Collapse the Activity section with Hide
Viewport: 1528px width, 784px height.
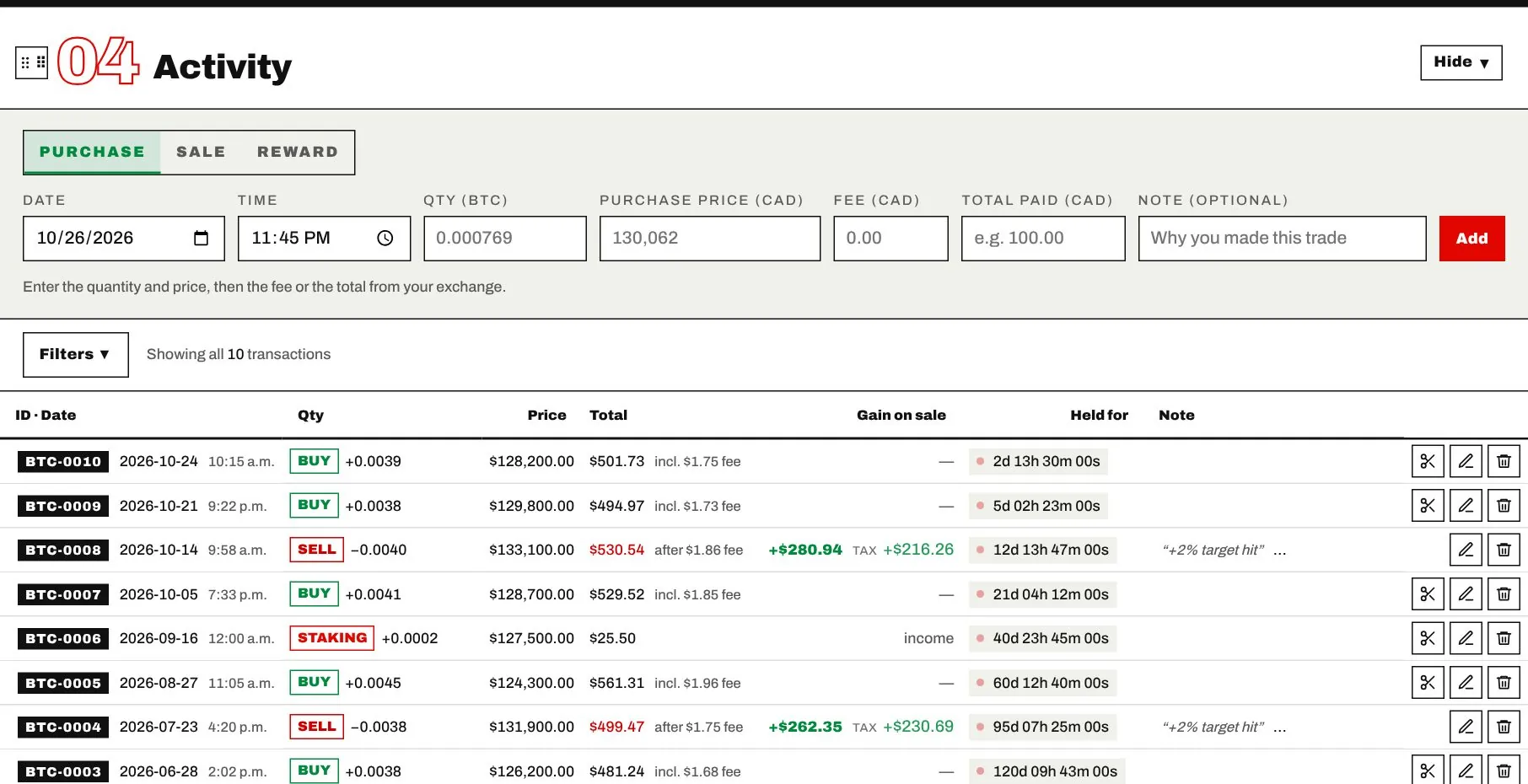point(1461,62)
